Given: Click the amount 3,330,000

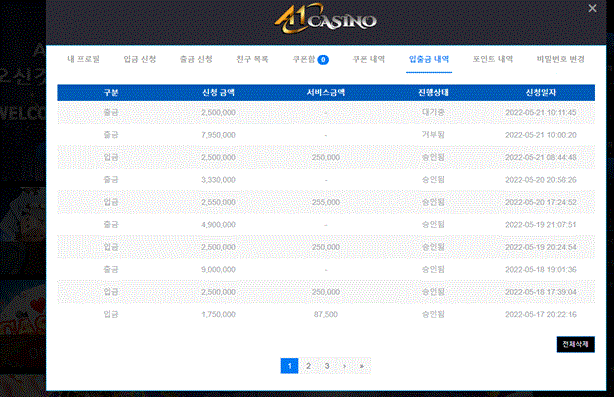Looking at the screenshot, I should 219,180.
